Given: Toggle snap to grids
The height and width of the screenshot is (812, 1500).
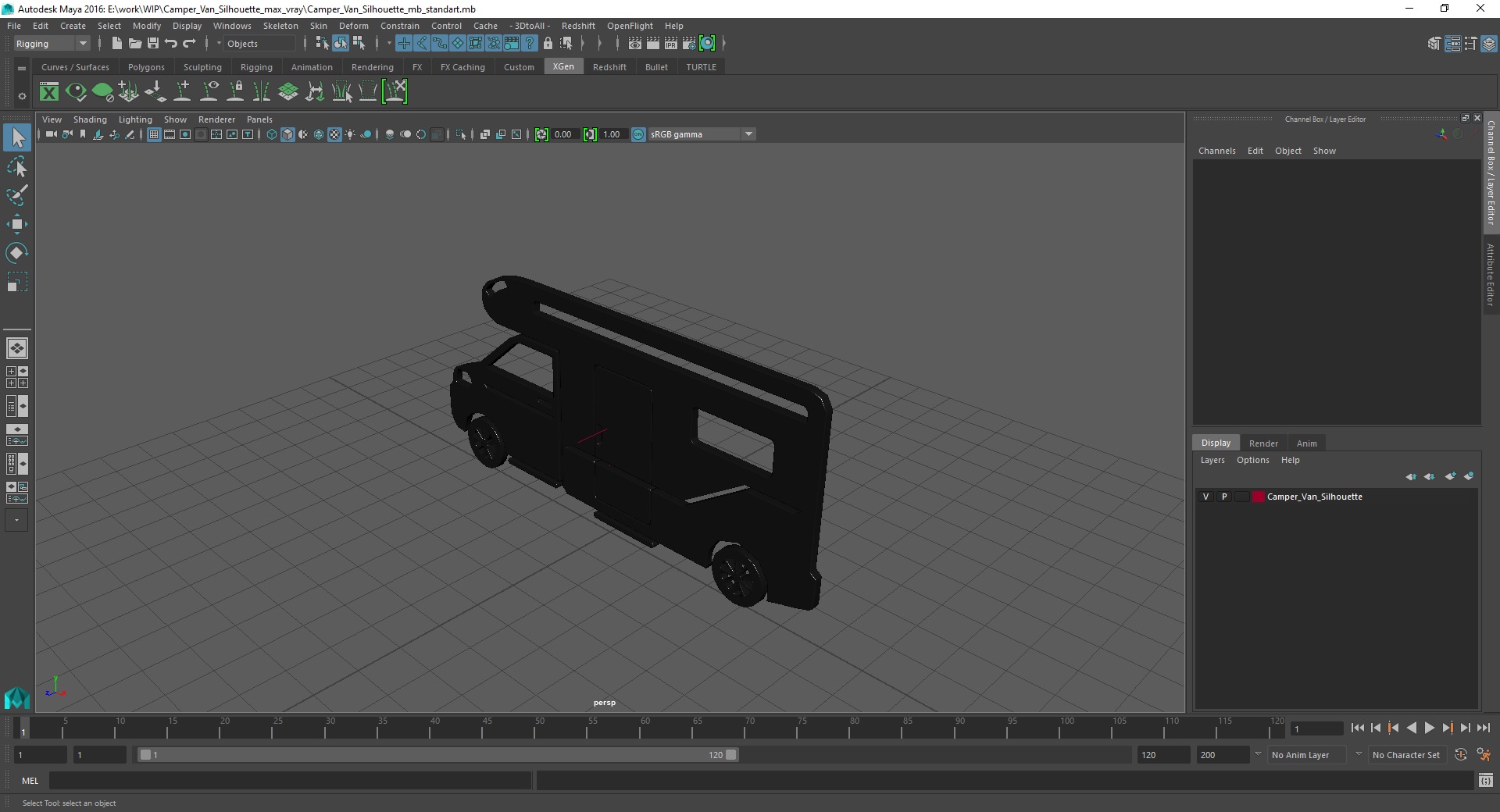Looking at the screenshot, I should 404,44.
